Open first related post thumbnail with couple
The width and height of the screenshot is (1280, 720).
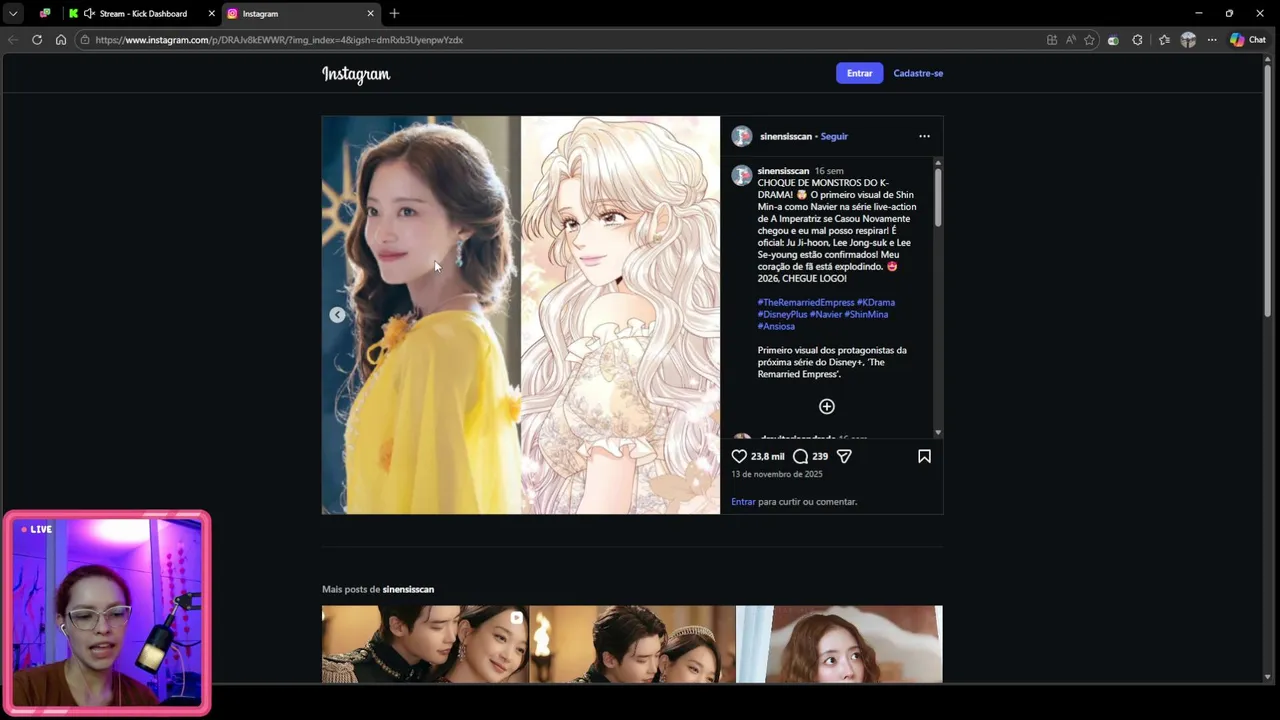[425, 644]
